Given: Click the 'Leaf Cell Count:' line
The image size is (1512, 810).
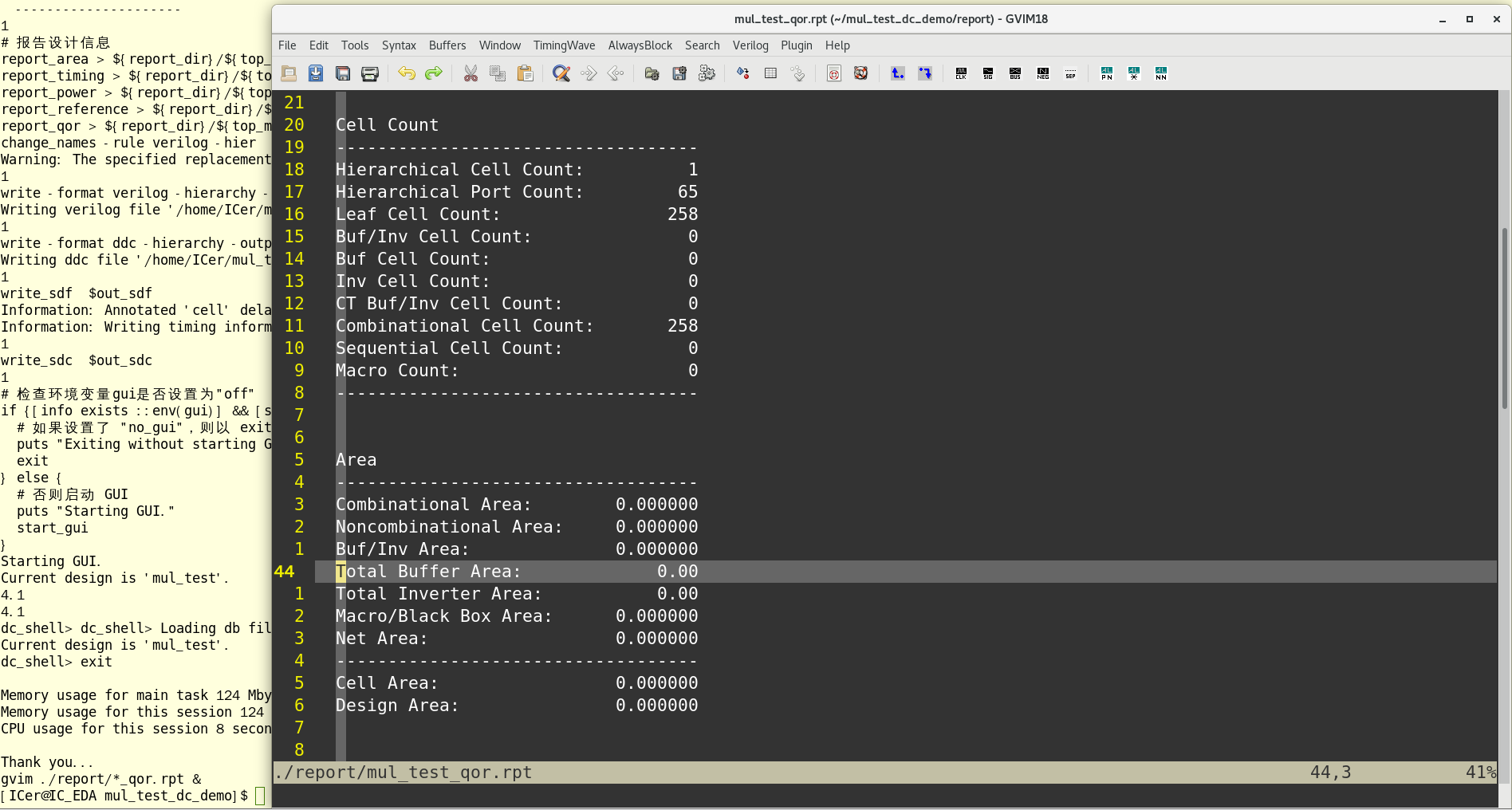Looking at the screenshot, I should coord(417,214).
